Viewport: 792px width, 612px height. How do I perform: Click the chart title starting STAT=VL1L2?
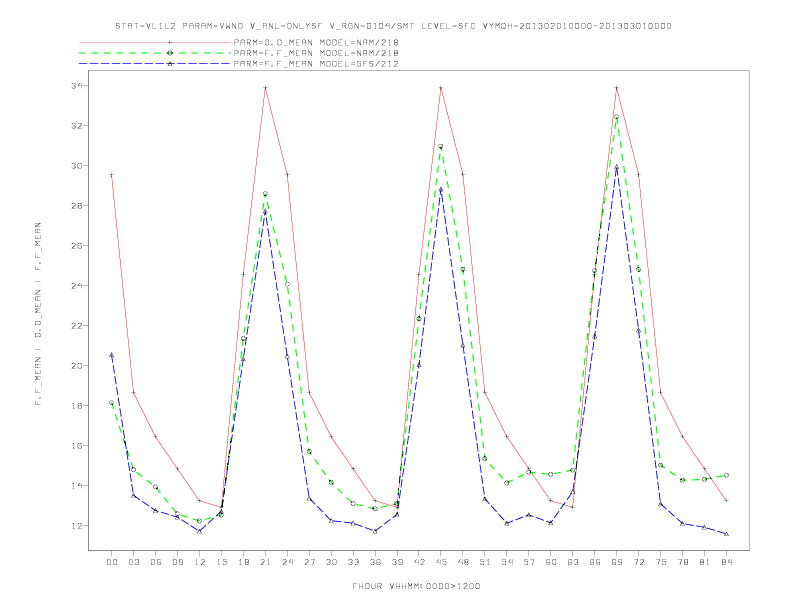(x=393, y=26)
